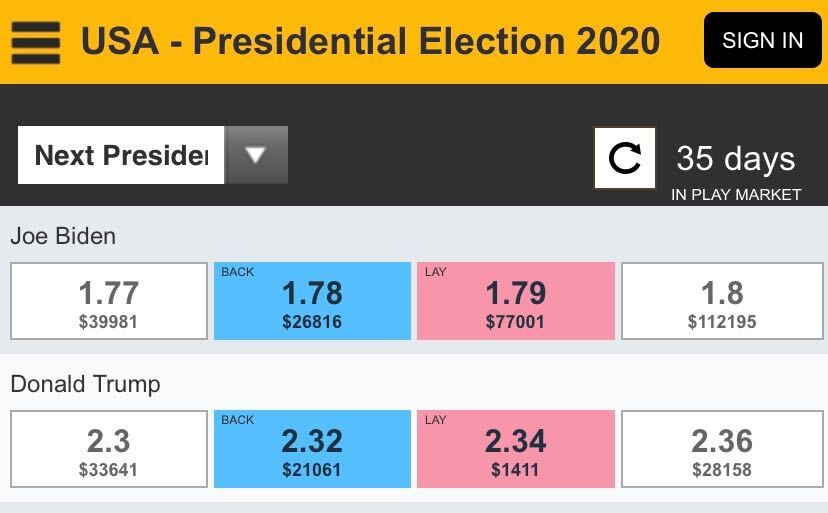Screen dimensions: 828x513
Task: Lay Donald Trump at 2.34
Action: point(515,449)
